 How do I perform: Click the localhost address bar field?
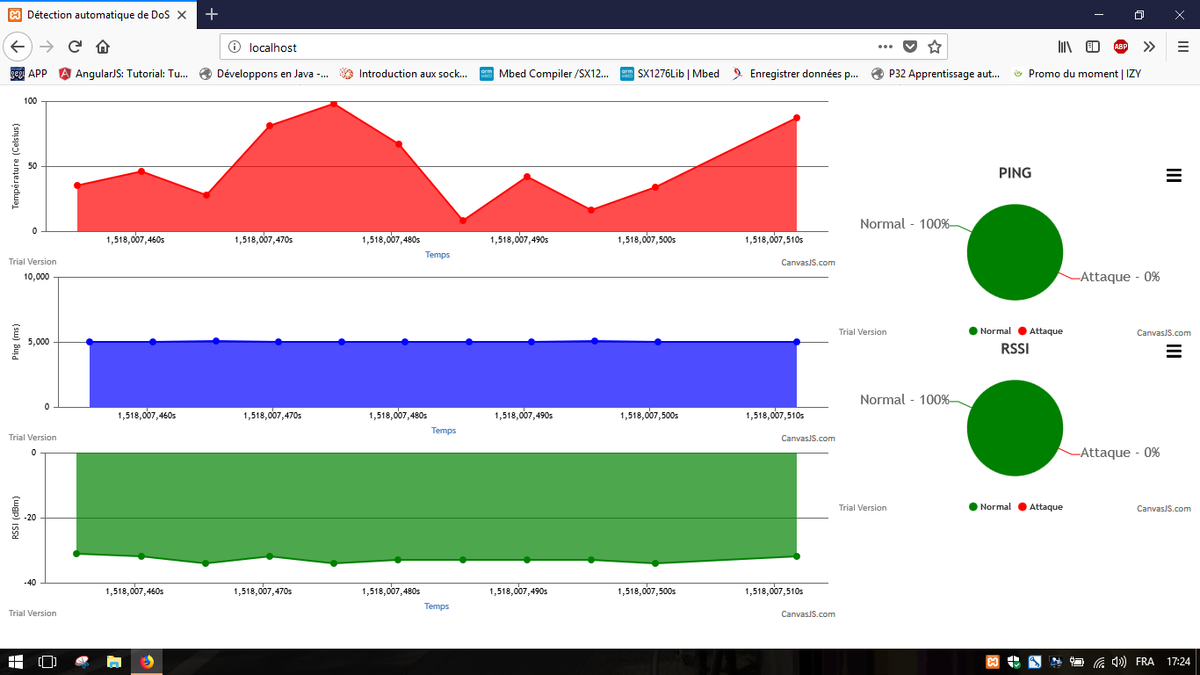click(550, 47)
